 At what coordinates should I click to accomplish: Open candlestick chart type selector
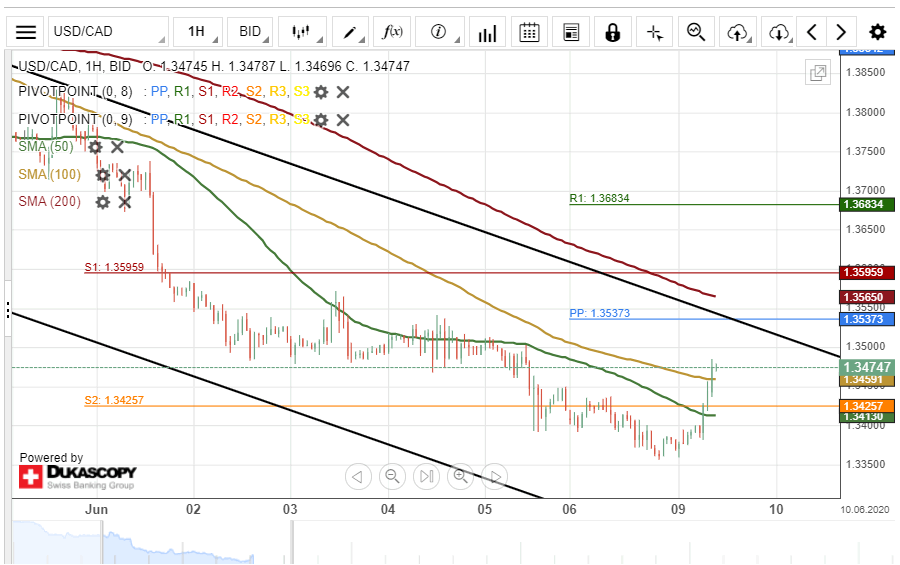[302, 32]
